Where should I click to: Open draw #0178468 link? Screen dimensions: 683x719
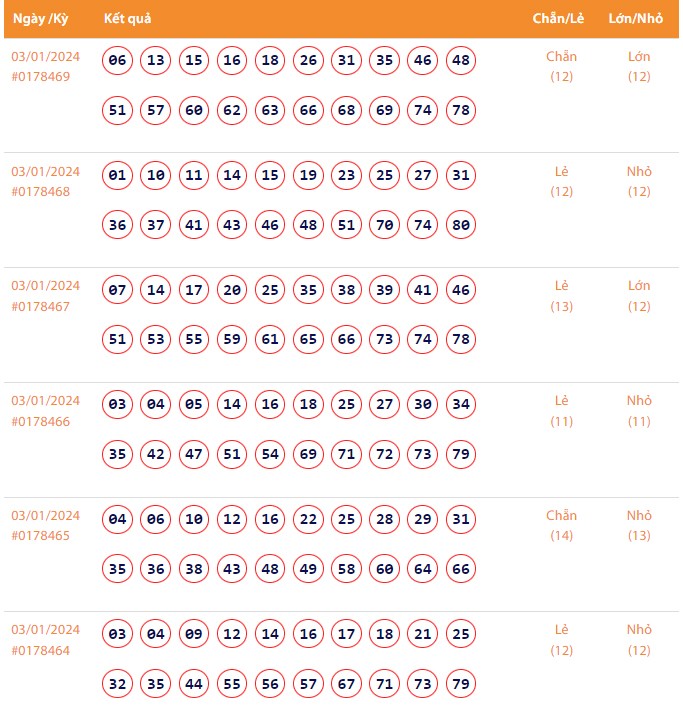coord(41,192)
